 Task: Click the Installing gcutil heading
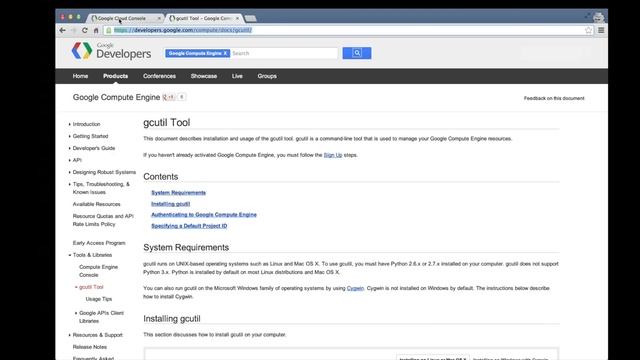coord(172,319)
